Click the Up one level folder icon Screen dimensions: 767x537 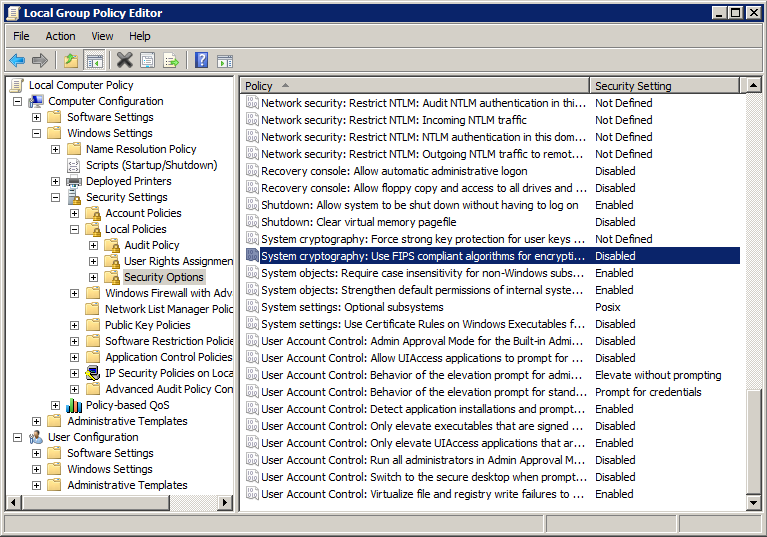(71, 61)
